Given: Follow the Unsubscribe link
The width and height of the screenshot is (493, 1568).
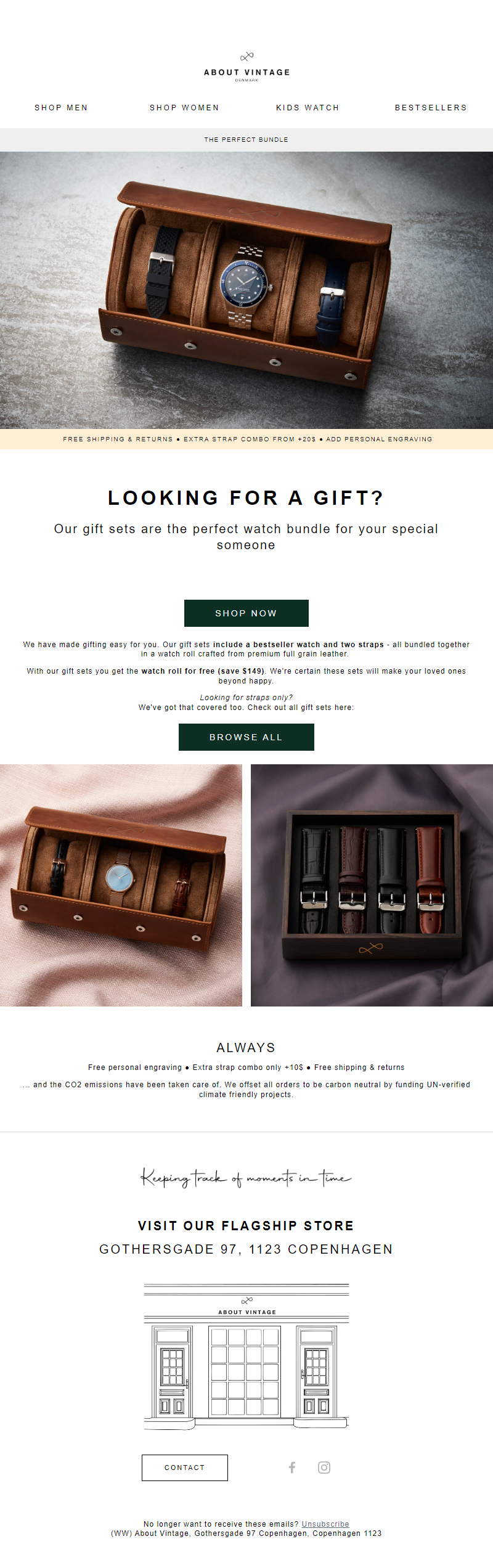Looking at the screenshot, I should pyautogui.click(x=325, y=1524).
